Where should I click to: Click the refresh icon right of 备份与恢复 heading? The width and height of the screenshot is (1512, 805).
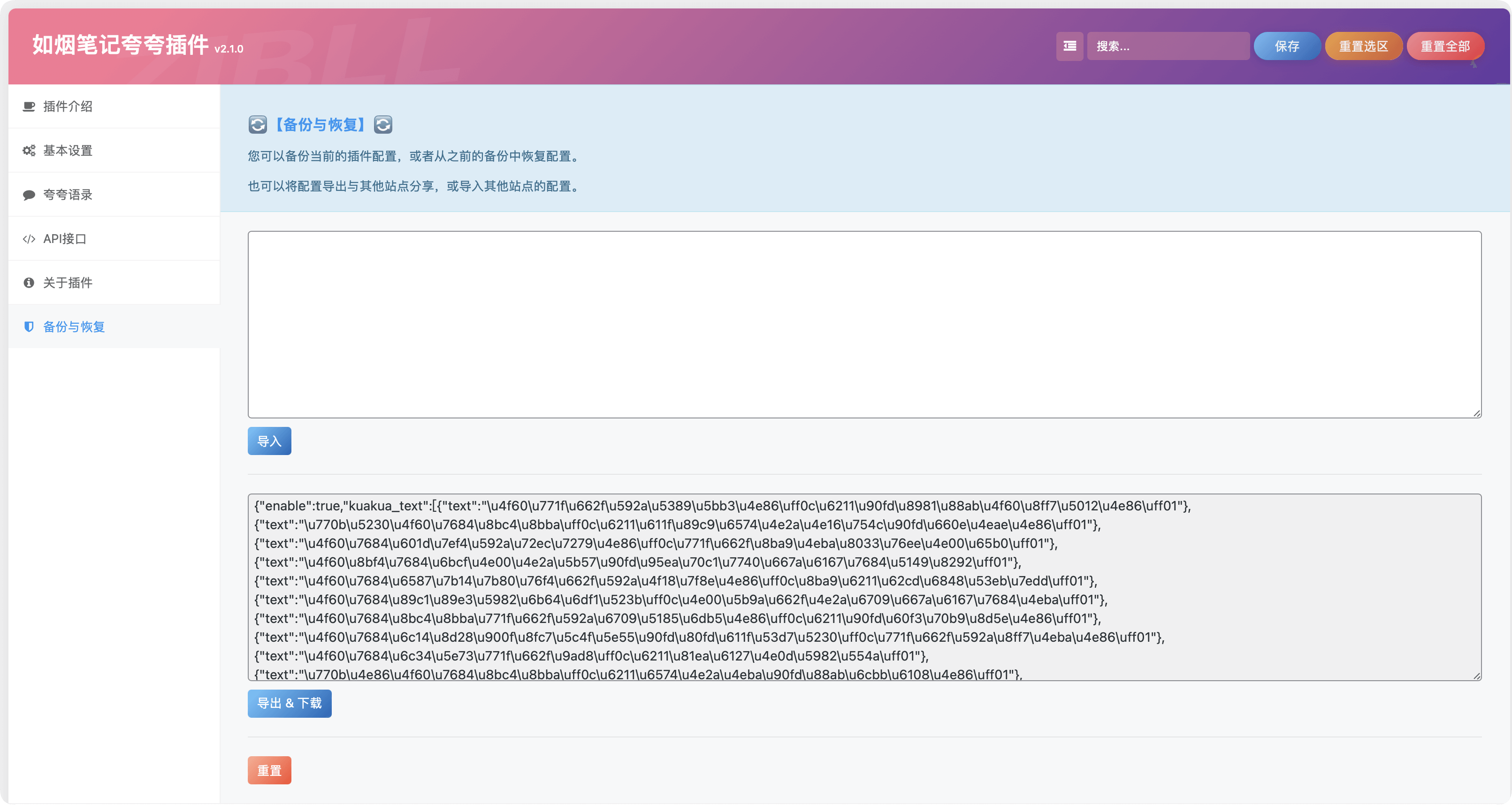click(x=383, y=124)
